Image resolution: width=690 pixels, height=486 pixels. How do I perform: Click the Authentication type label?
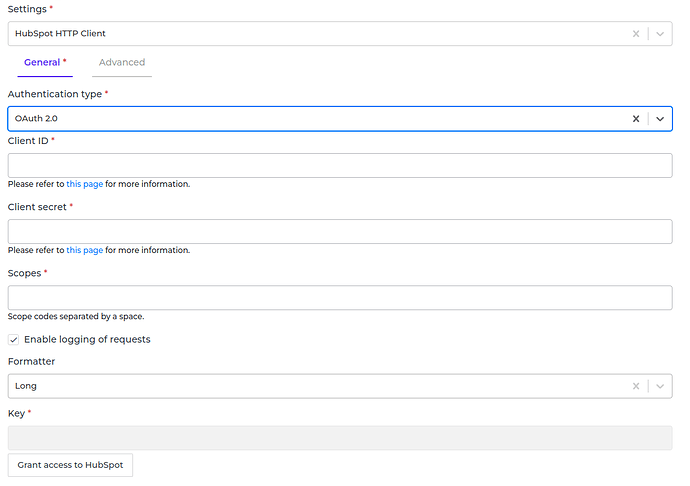click(55, 94)
